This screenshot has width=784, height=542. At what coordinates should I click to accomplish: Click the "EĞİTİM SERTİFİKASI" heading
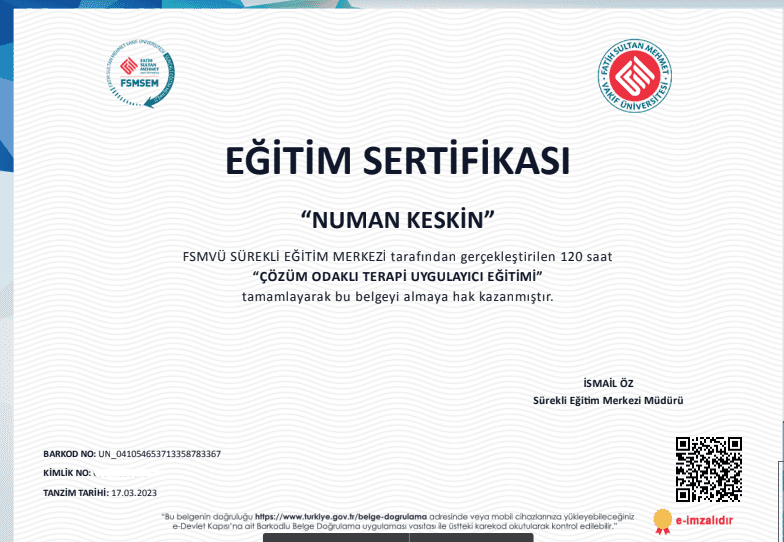point(397,162)
